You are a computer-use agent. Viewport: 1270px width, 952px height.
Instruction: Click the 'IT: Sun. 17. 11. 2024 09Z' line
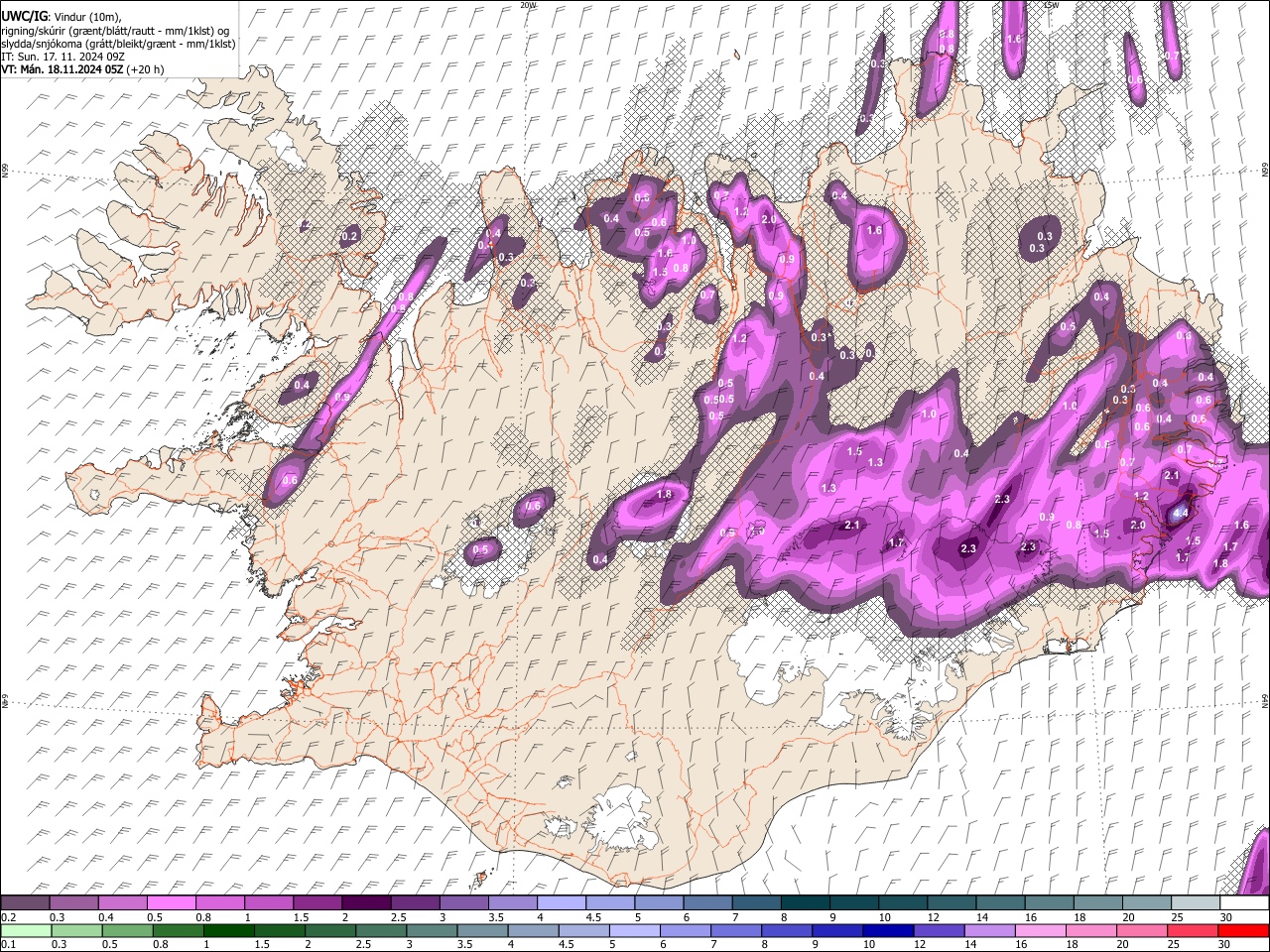tap(63, 57)
